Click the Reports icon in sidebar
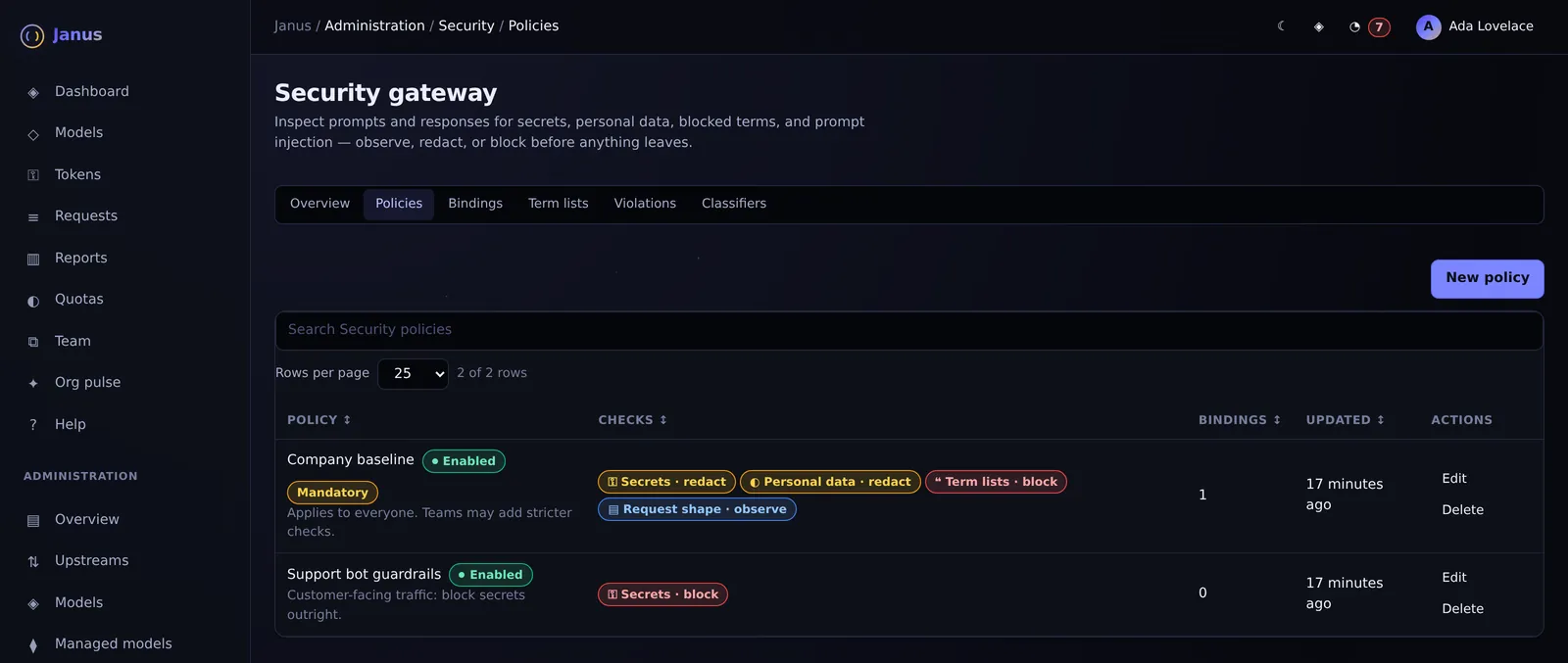Image resolution: width=1568 pixels, height=663 pixels. click(33, 259)
